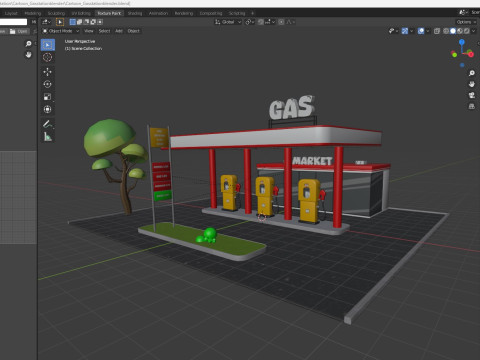Open the Select menu in viewport header

coord(104,31)
